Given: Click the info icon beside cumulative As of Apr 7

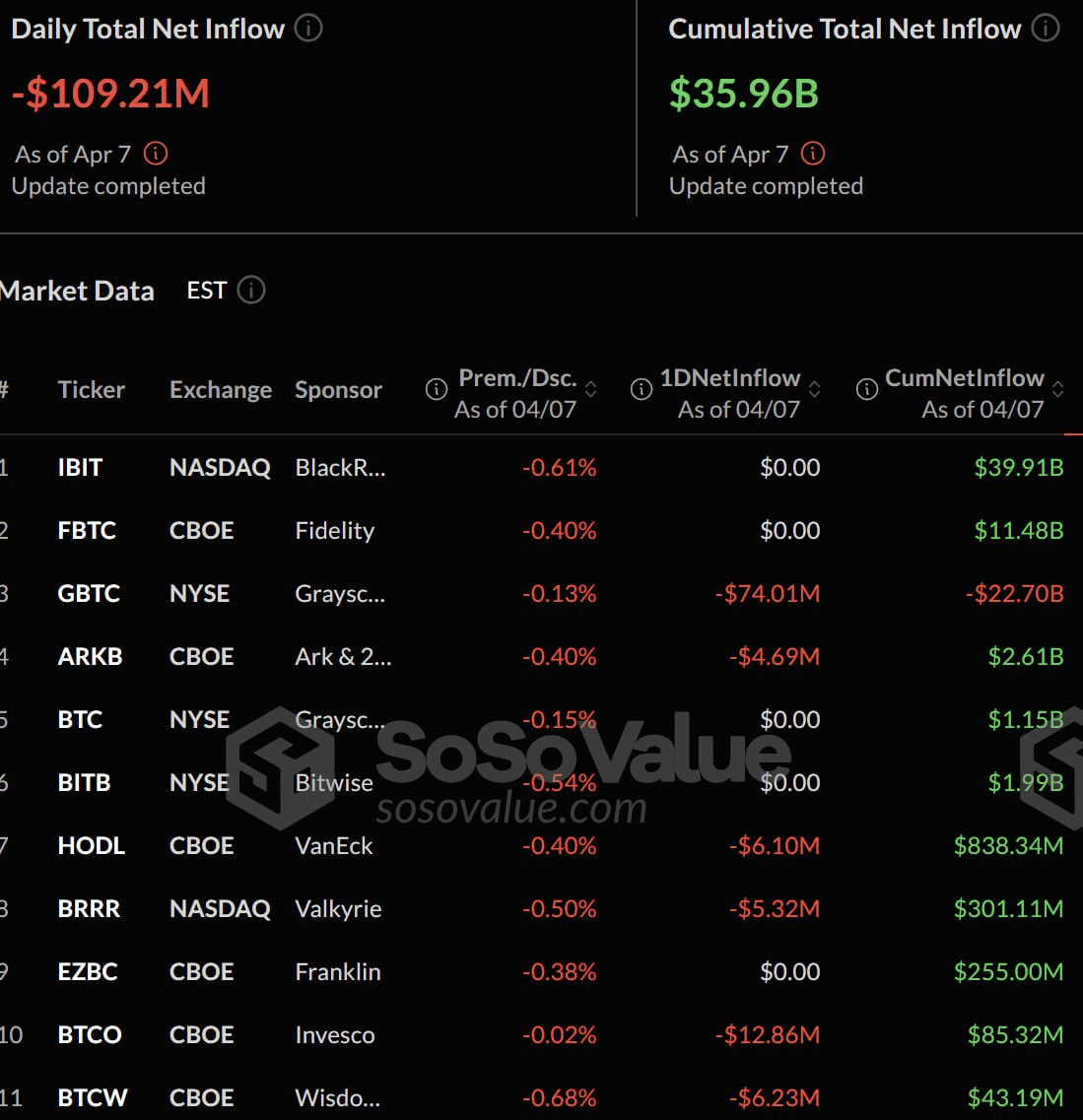Looking at the screenshot, I should pyautogui.click(x=813, y=154).
